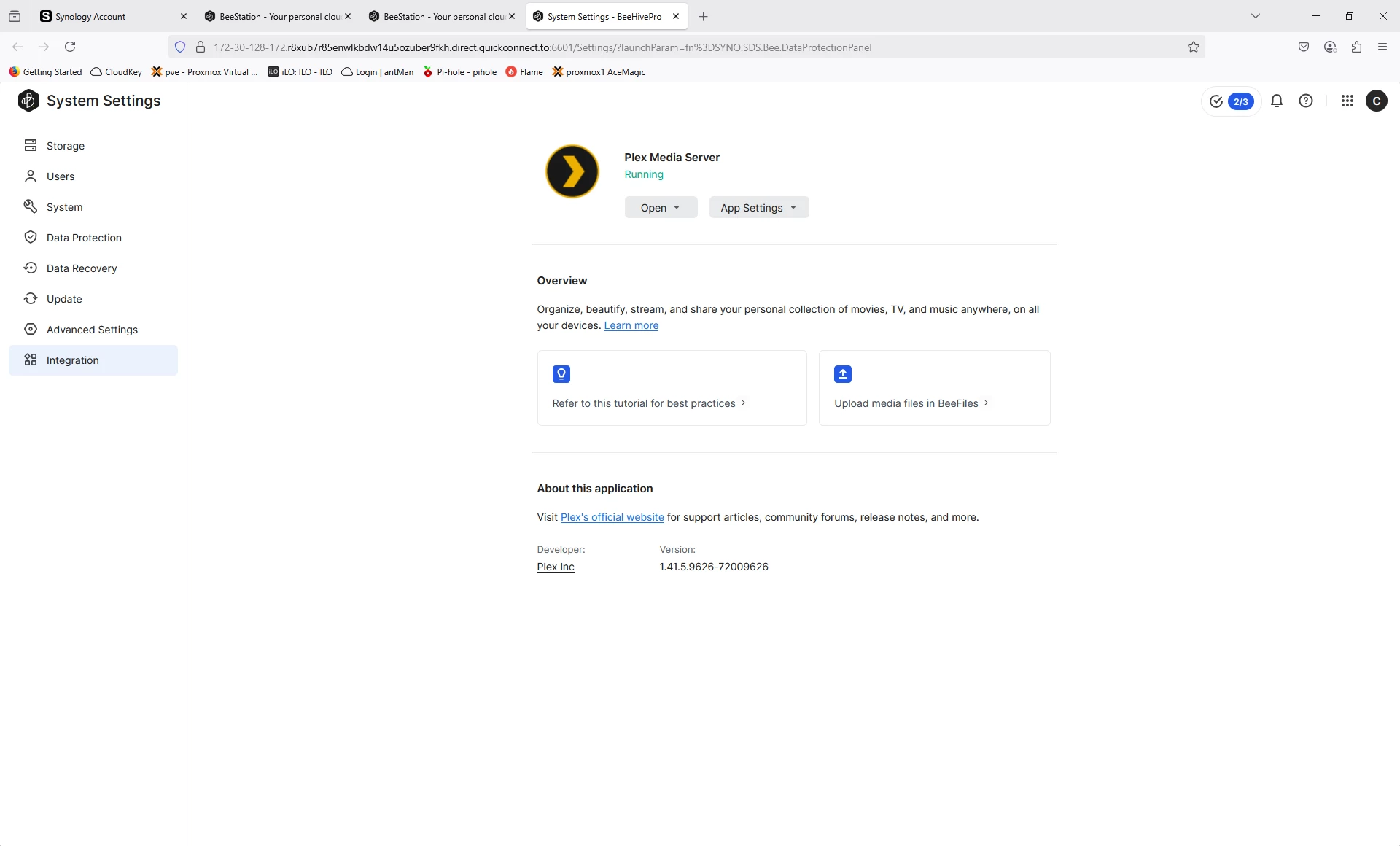Click the upload arrow icon
Viewport: 1400px width, 846px height.
[x=842, y=374]
